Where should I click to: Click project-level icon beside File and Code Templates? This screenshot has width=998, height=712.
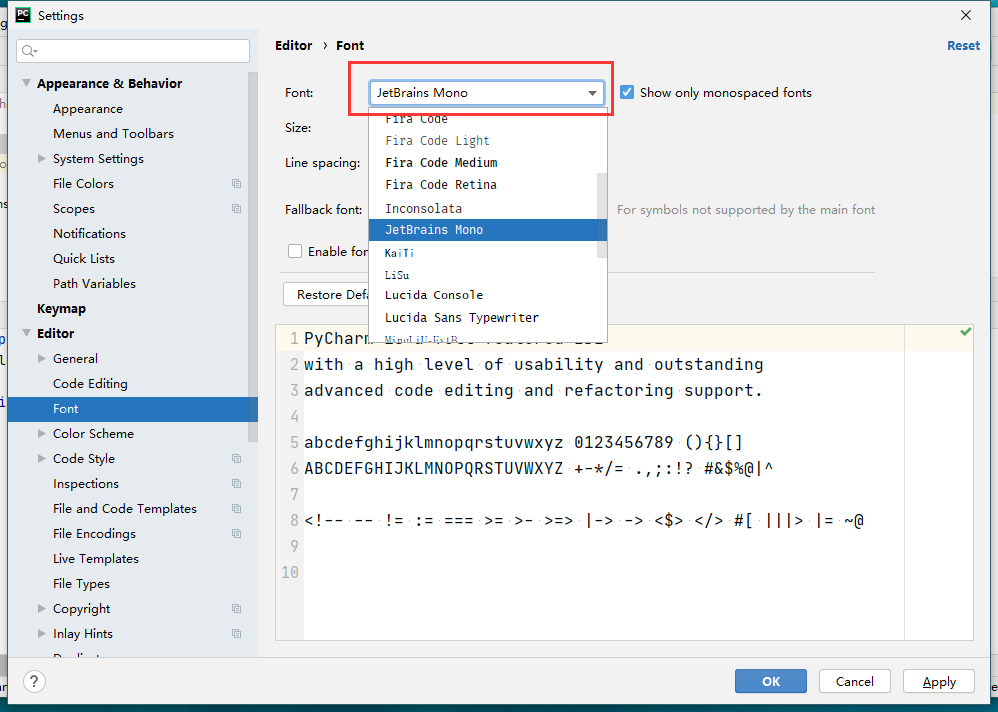coord(237,508)
